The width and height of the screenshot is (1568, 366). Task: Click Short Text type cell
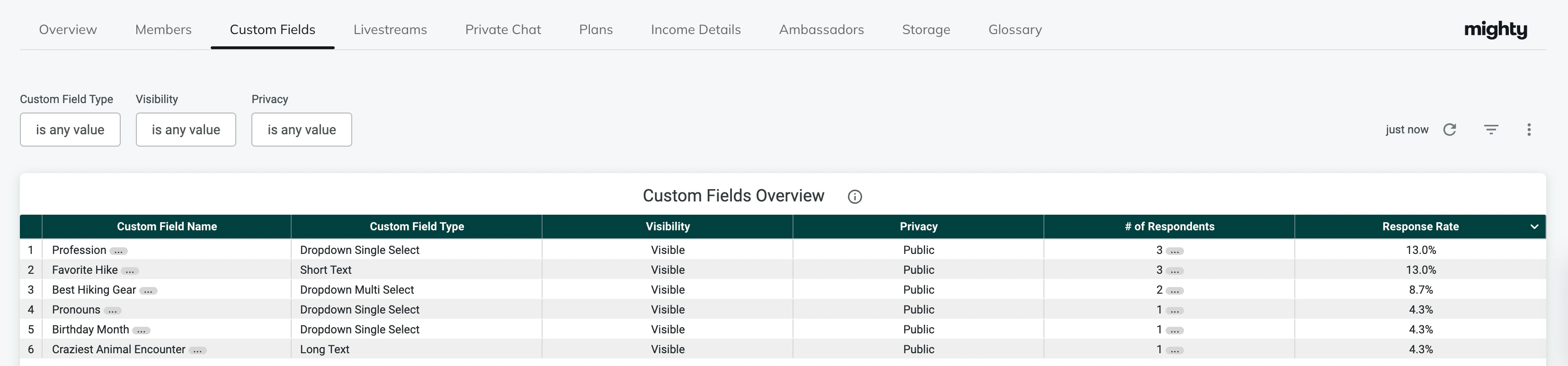pyautogui.click(x=326, y=270)
